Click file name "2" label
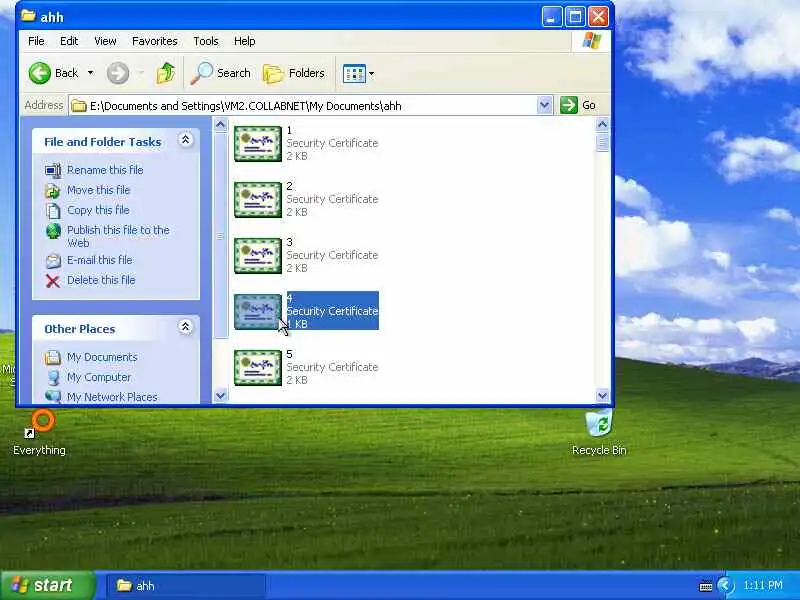 click(x=289, y=186)
